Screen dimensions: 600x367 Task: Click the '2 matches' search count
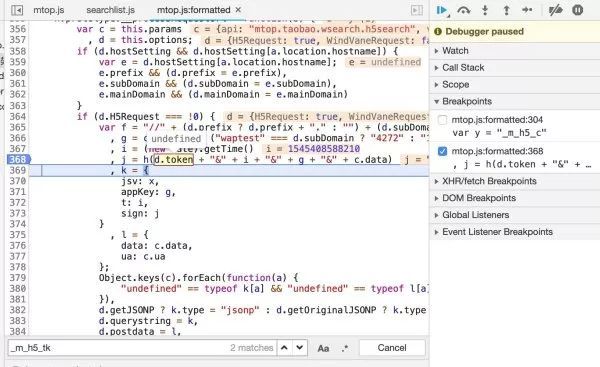point(251,348)
